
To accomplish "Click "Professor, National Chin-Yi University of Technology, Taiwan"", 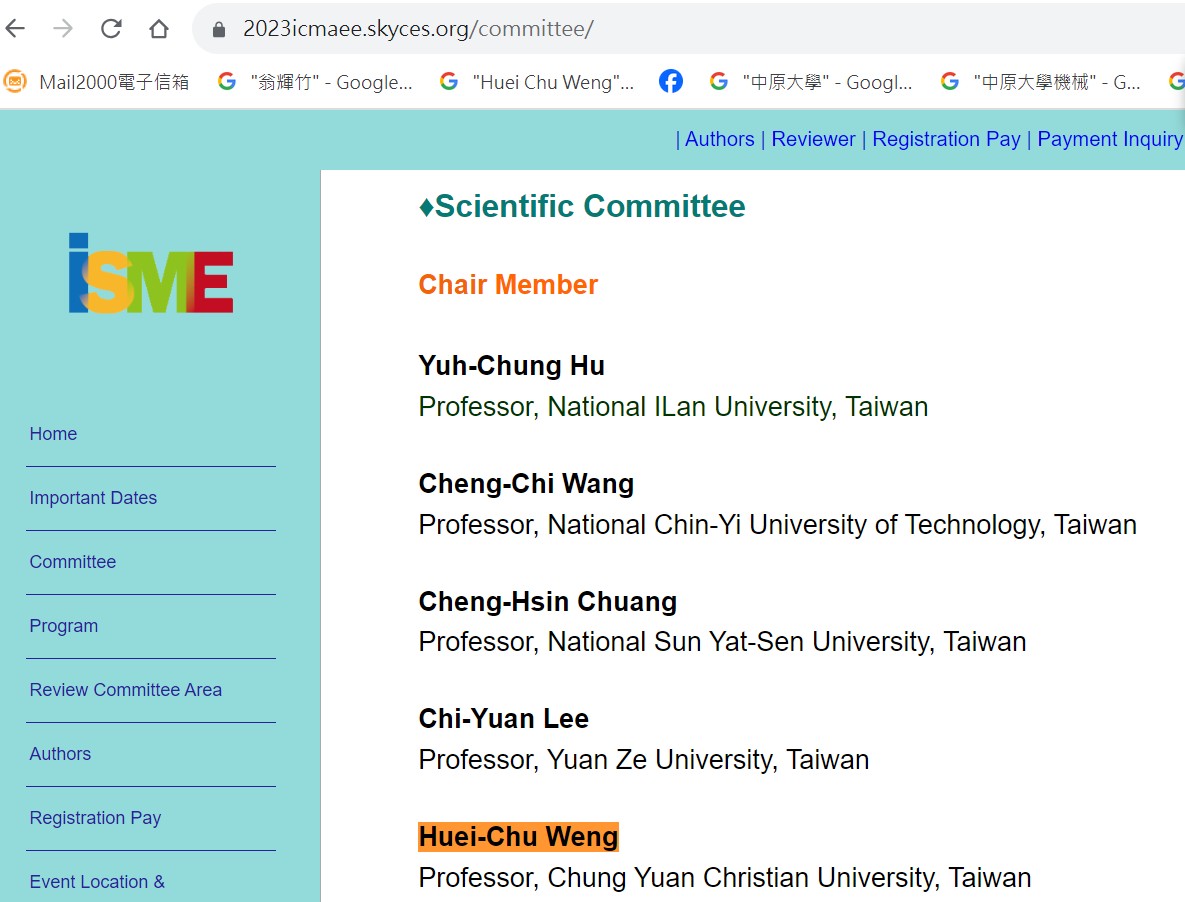I will point(778,525).
